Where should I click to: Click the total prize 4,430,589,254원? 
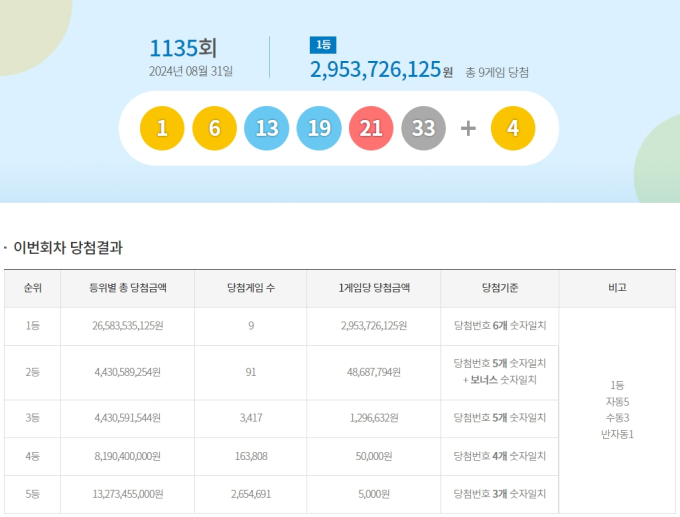[x=128, y=372]
